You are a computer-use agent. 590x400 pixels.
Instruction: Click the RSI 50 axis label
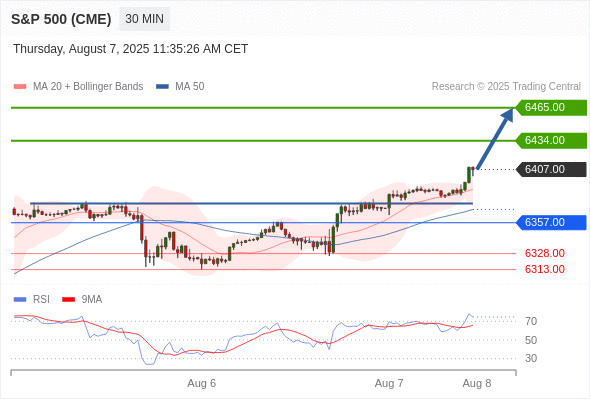(x=531, y=340)
